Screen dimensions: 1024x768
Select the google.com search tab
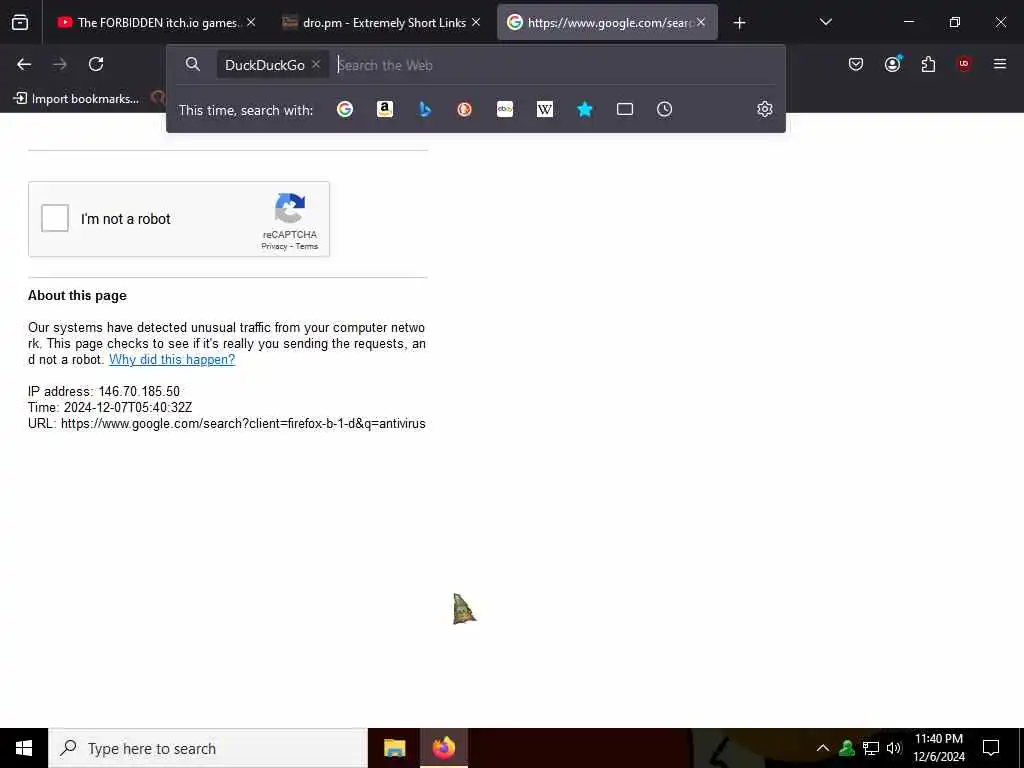[607, 23]
